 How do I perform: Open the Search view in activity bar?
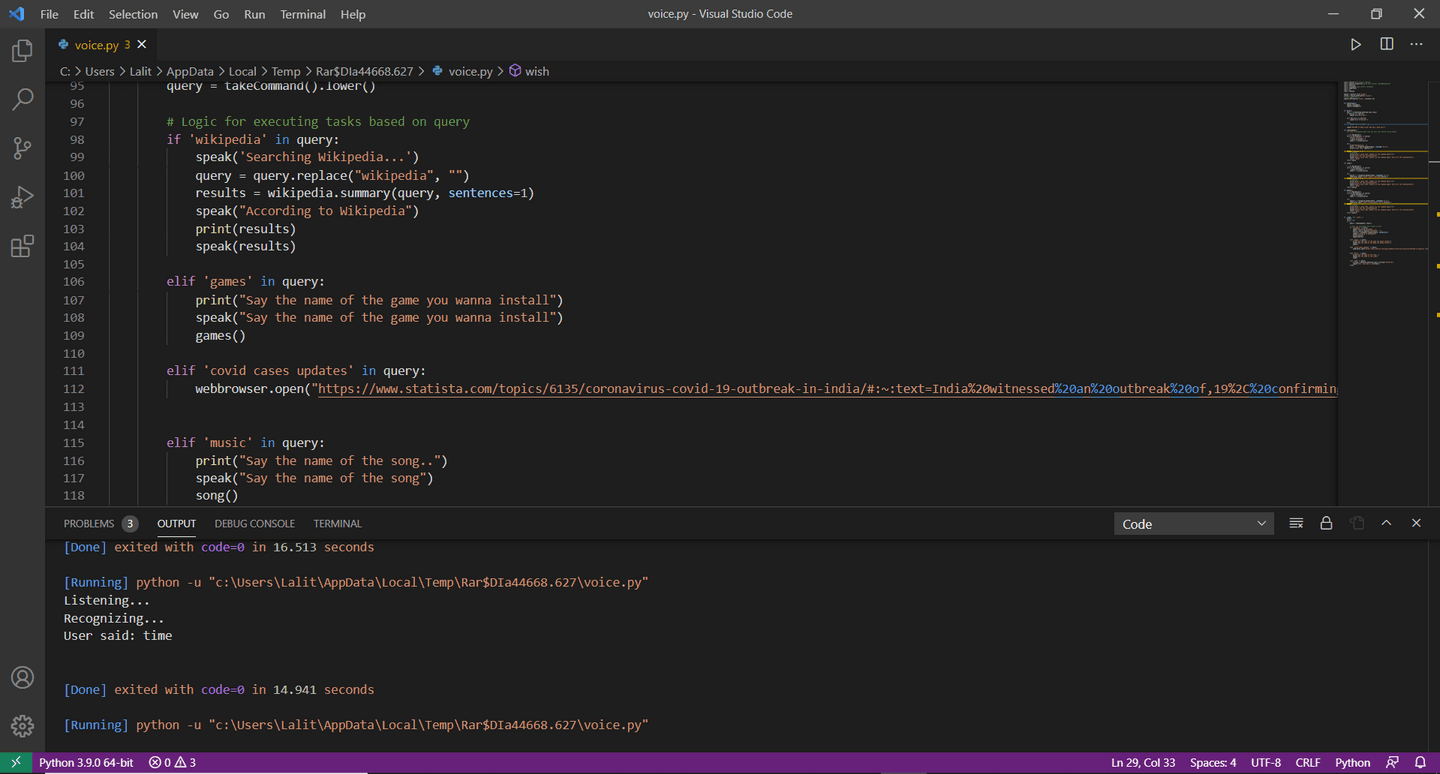(22, 99)
